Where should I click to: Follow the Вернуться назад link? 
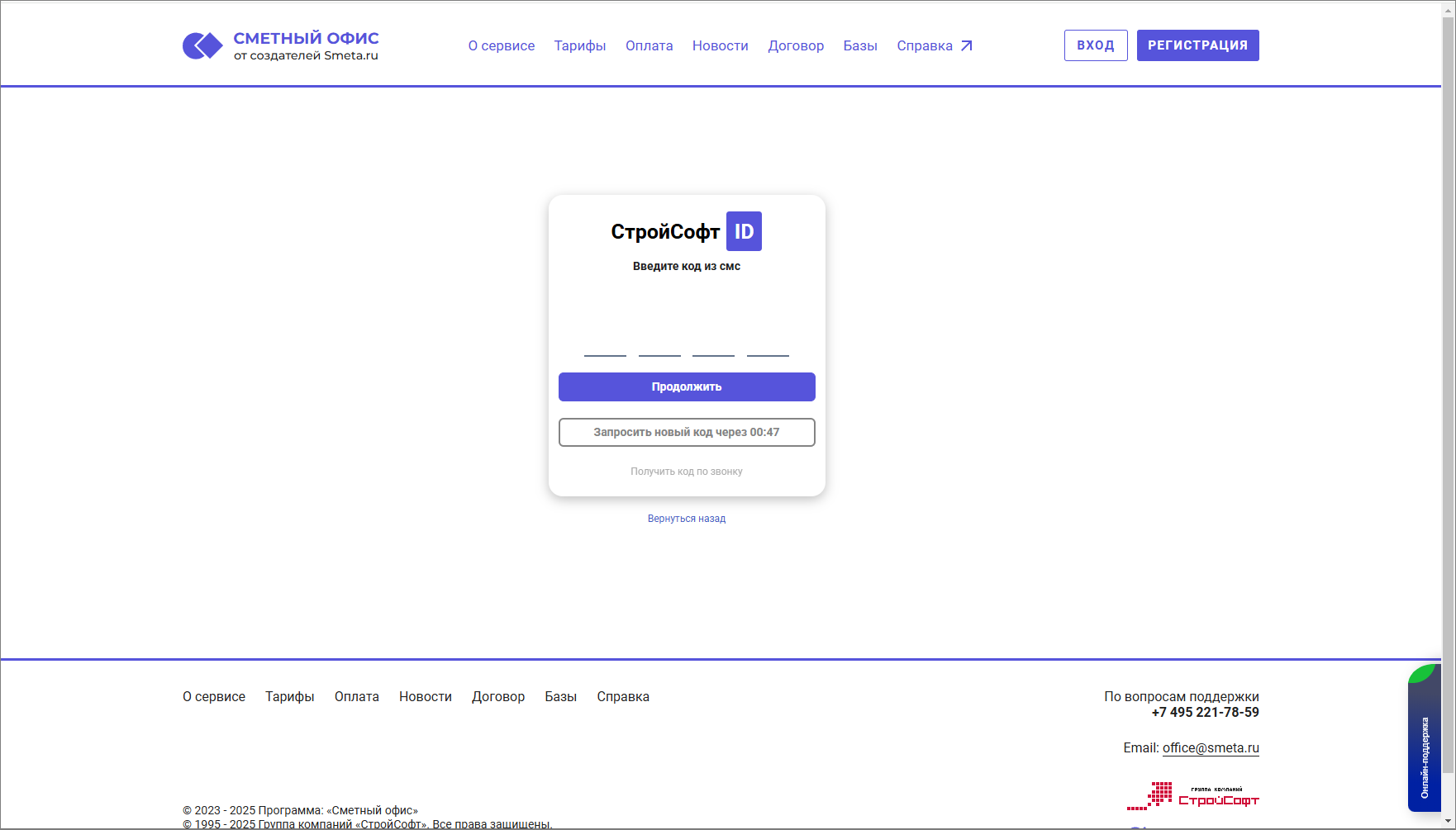(x=686, y=519)
